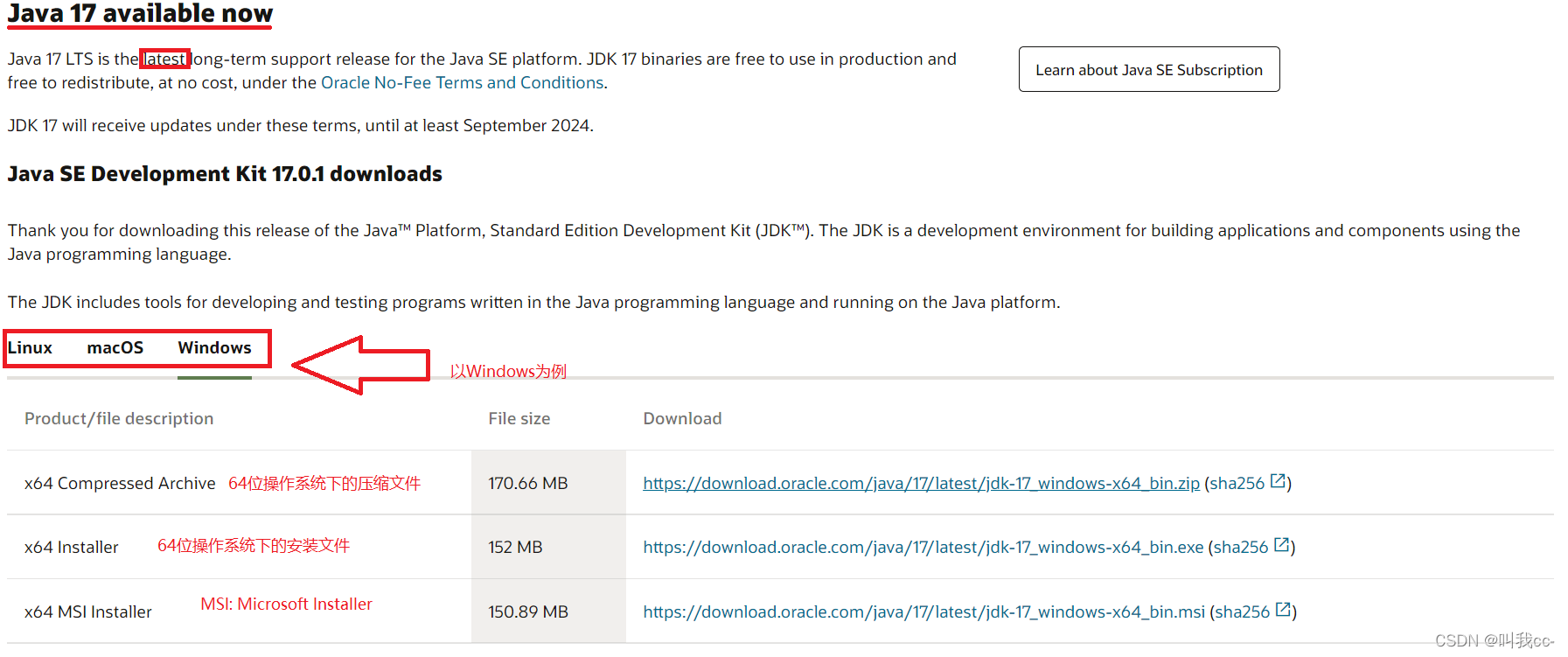Click sha256 text for msi installer
1568x657 pixels.
point(1243,612)
